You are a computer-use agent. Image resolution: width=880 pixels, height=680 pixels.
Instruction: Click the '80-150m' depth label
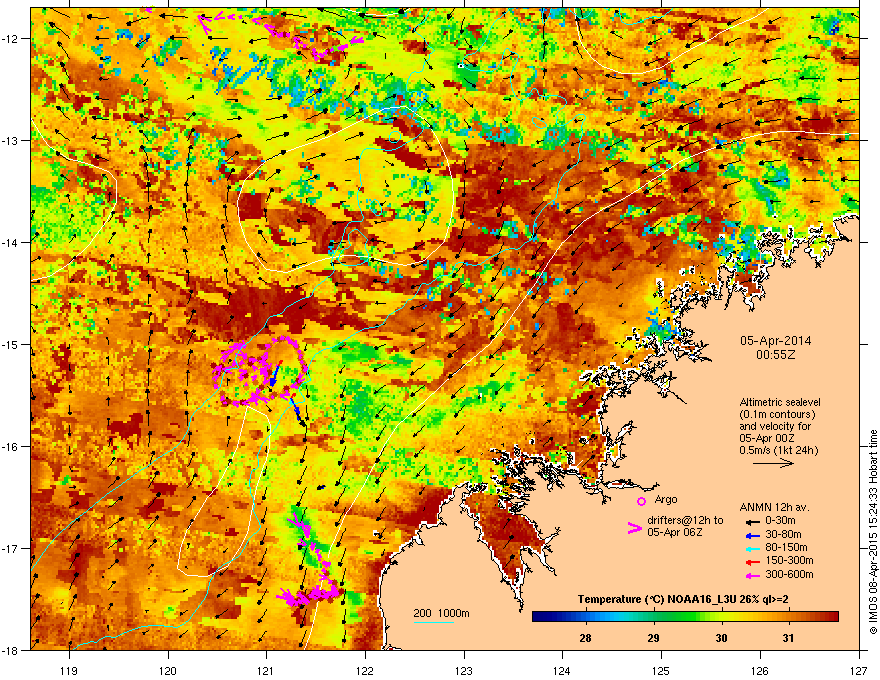coord(786,547)
